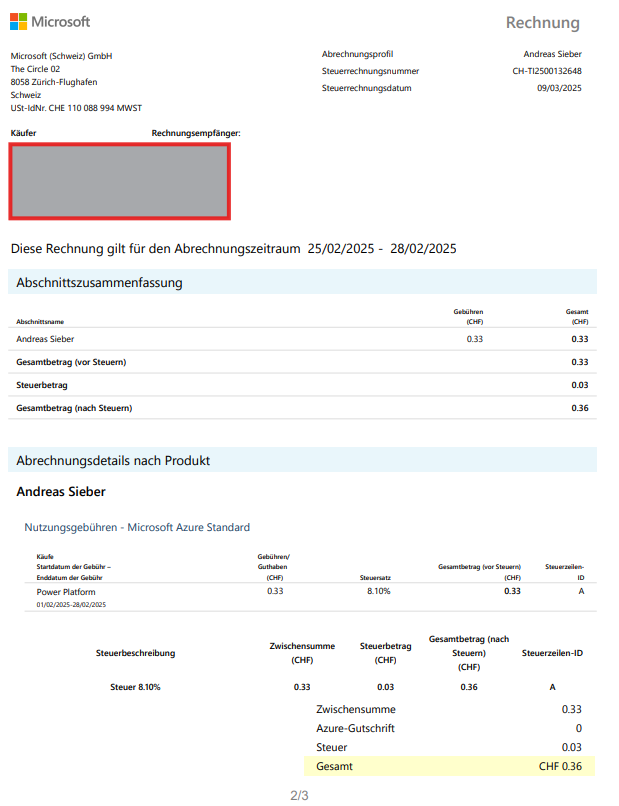Click the 'Abschnittszusammenfassung' section header
This screenshot has height=806, width=619.
(x=99, y=283)
